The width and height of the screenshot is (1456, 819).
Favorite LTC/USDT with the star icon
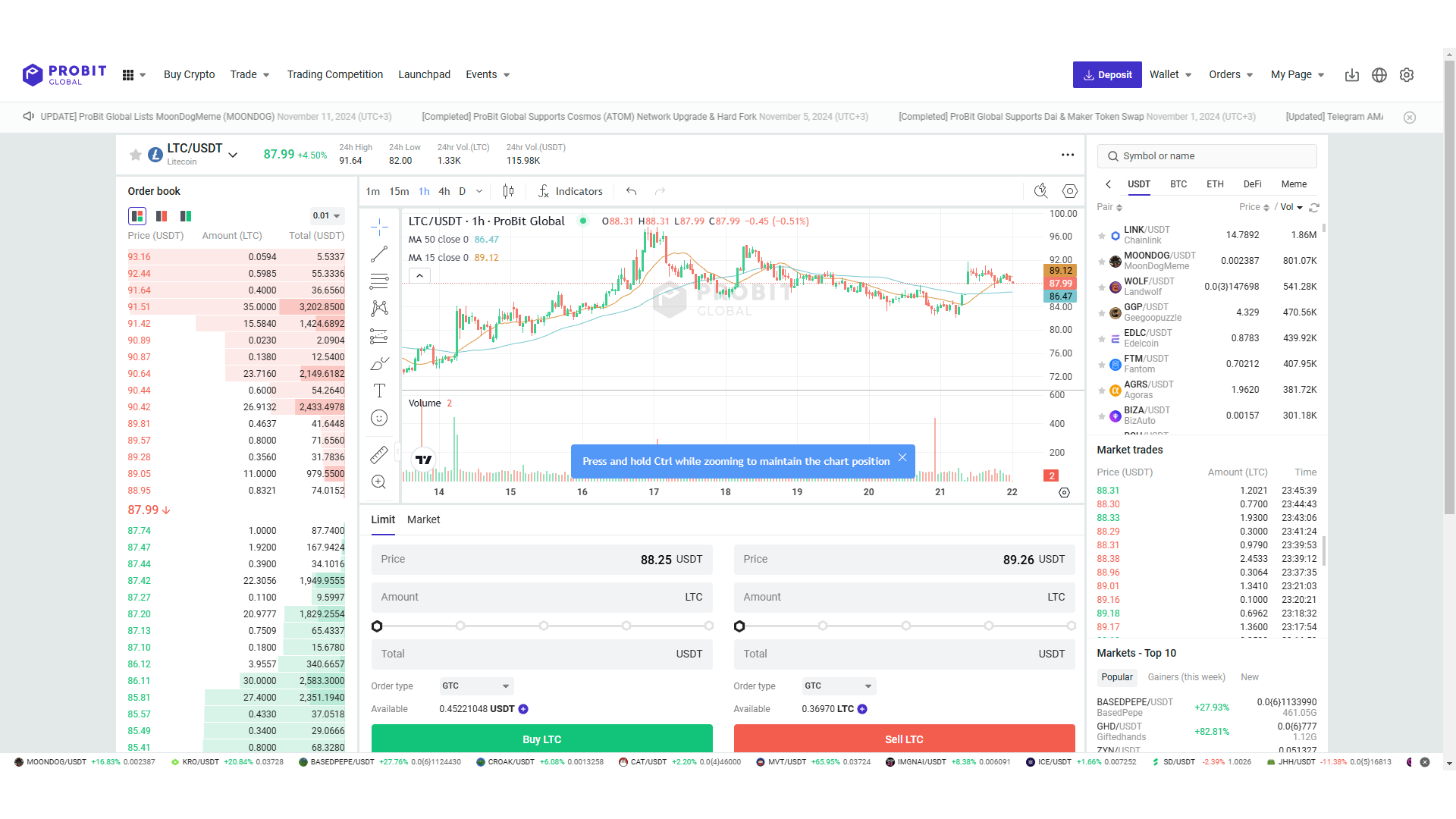(136, 155)
